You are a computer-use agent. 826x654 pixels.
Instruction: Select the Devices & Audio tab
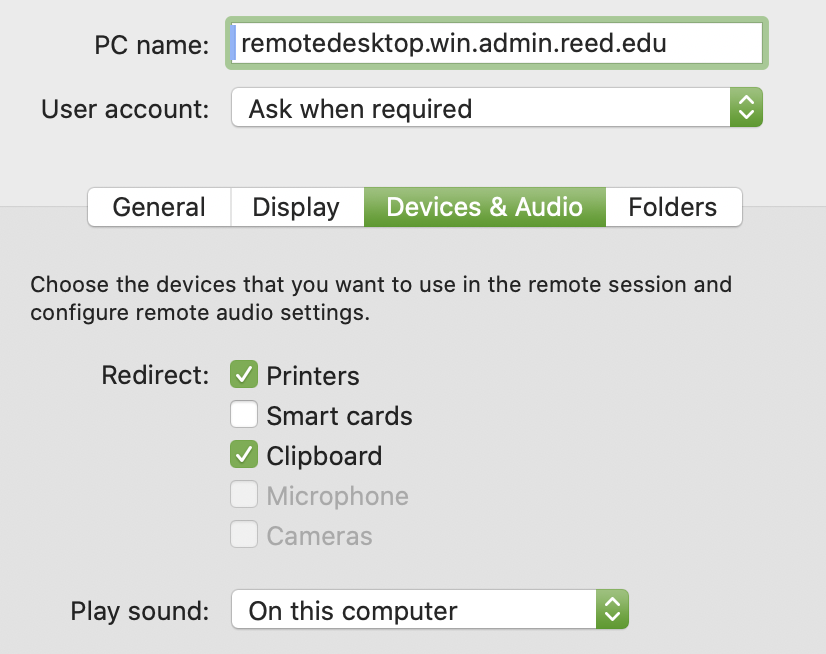pos(484,207)
